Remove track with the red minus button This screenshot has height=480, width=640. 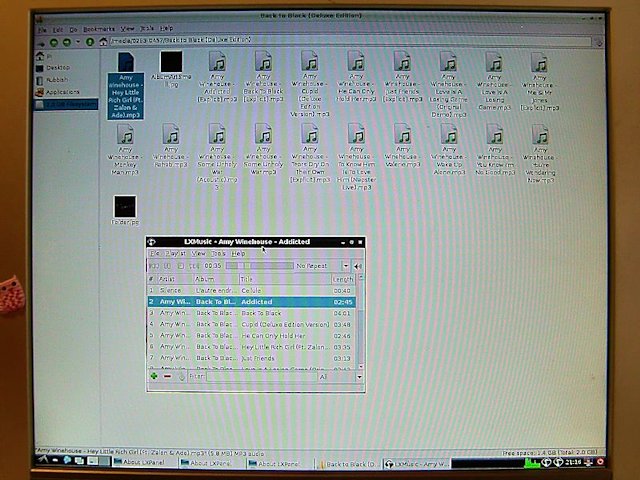(167, 376)
